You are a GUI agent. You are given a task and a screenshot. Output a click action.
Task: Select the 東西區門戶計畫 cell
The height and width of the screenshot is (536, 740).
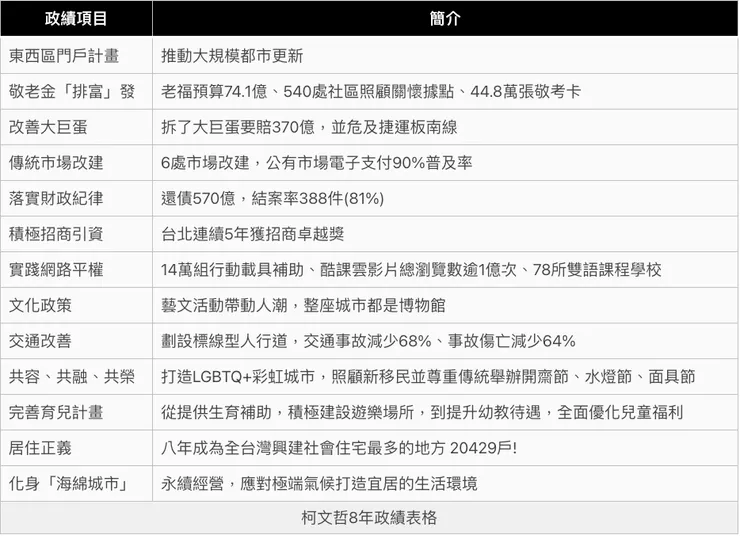76,55
